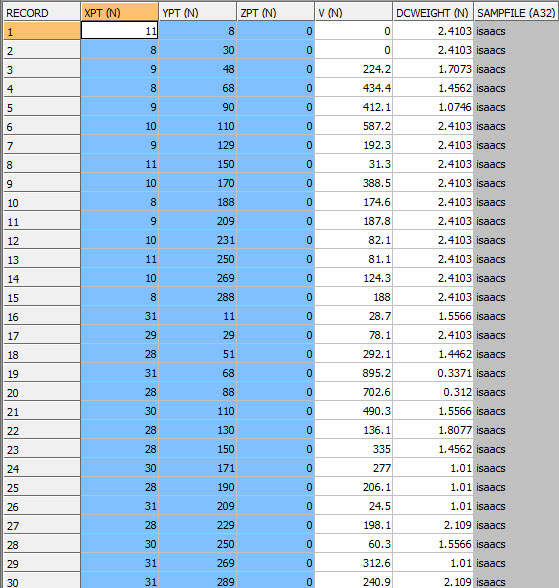Click the YPT cell showing 288
Viewport: 559px width, 588px height.
(198, 297)
